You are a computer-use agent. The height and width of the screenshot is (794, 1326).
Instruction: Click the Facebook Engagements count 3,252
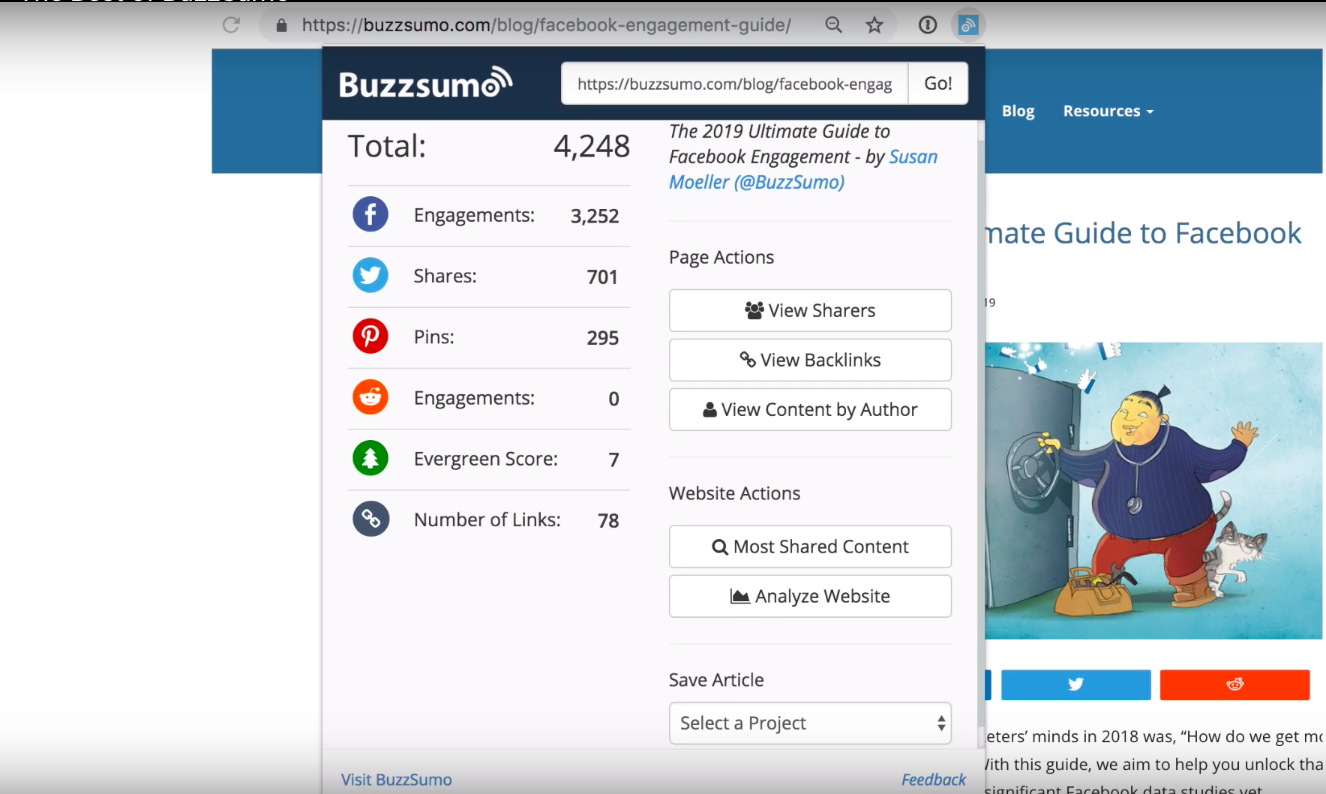595,216
